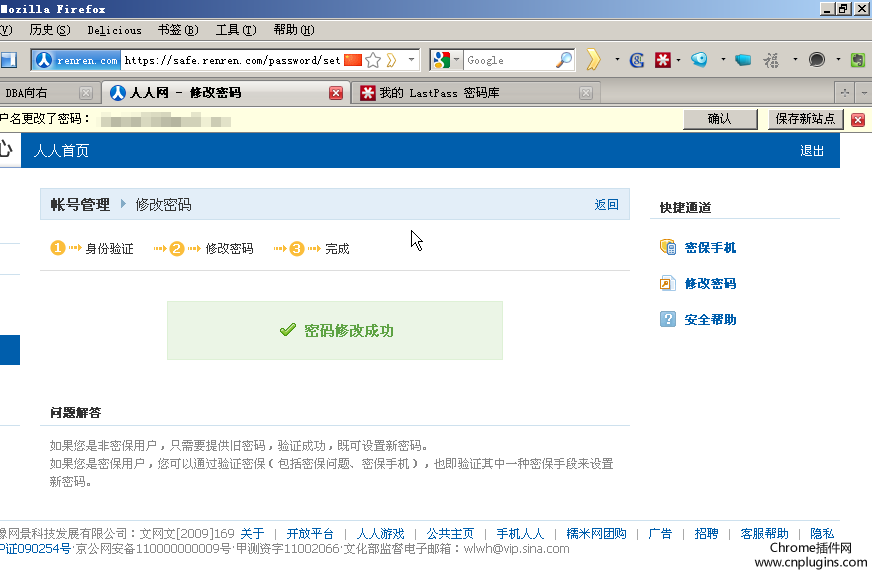Click the 广告 footer link
Viewport: 872px width, 575px height.
[660, 534]
